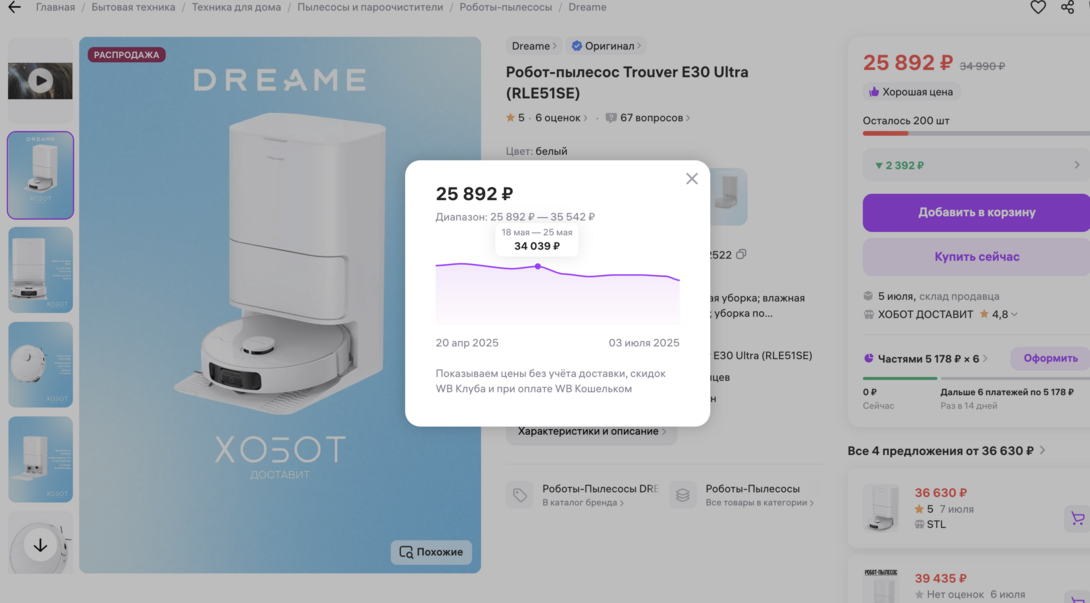Select the thumbnail showing robot top view
The width and height of the screenshot is (1090, 603).
40,364
